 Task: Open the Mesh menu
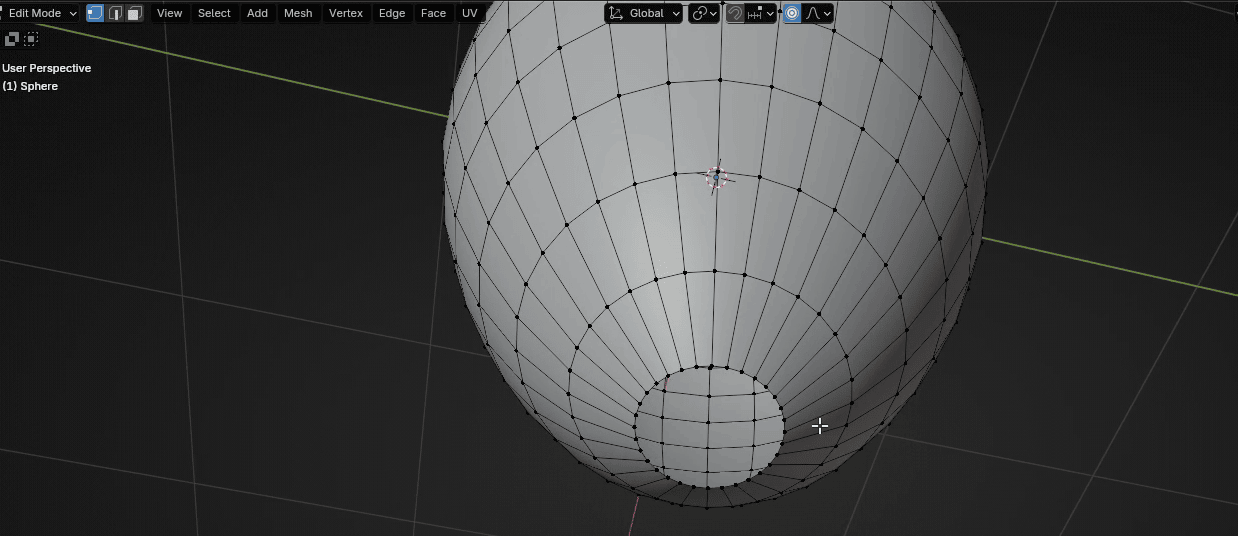[298, 13]
